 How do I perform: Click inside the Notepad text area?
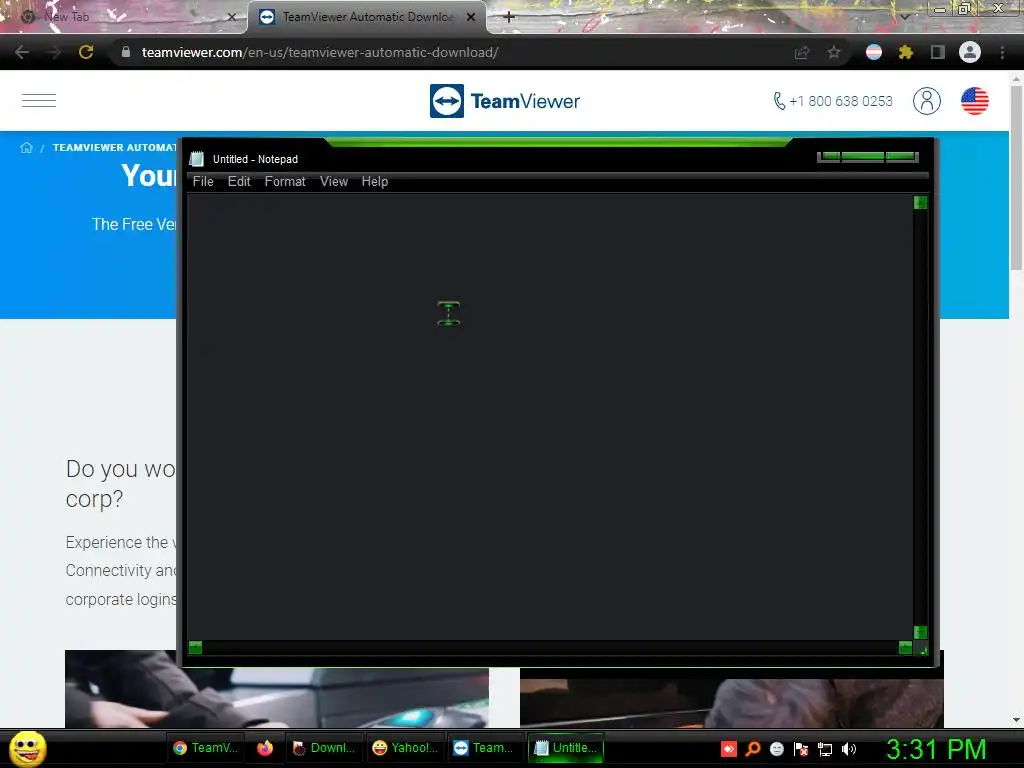[x=550, y=416]
